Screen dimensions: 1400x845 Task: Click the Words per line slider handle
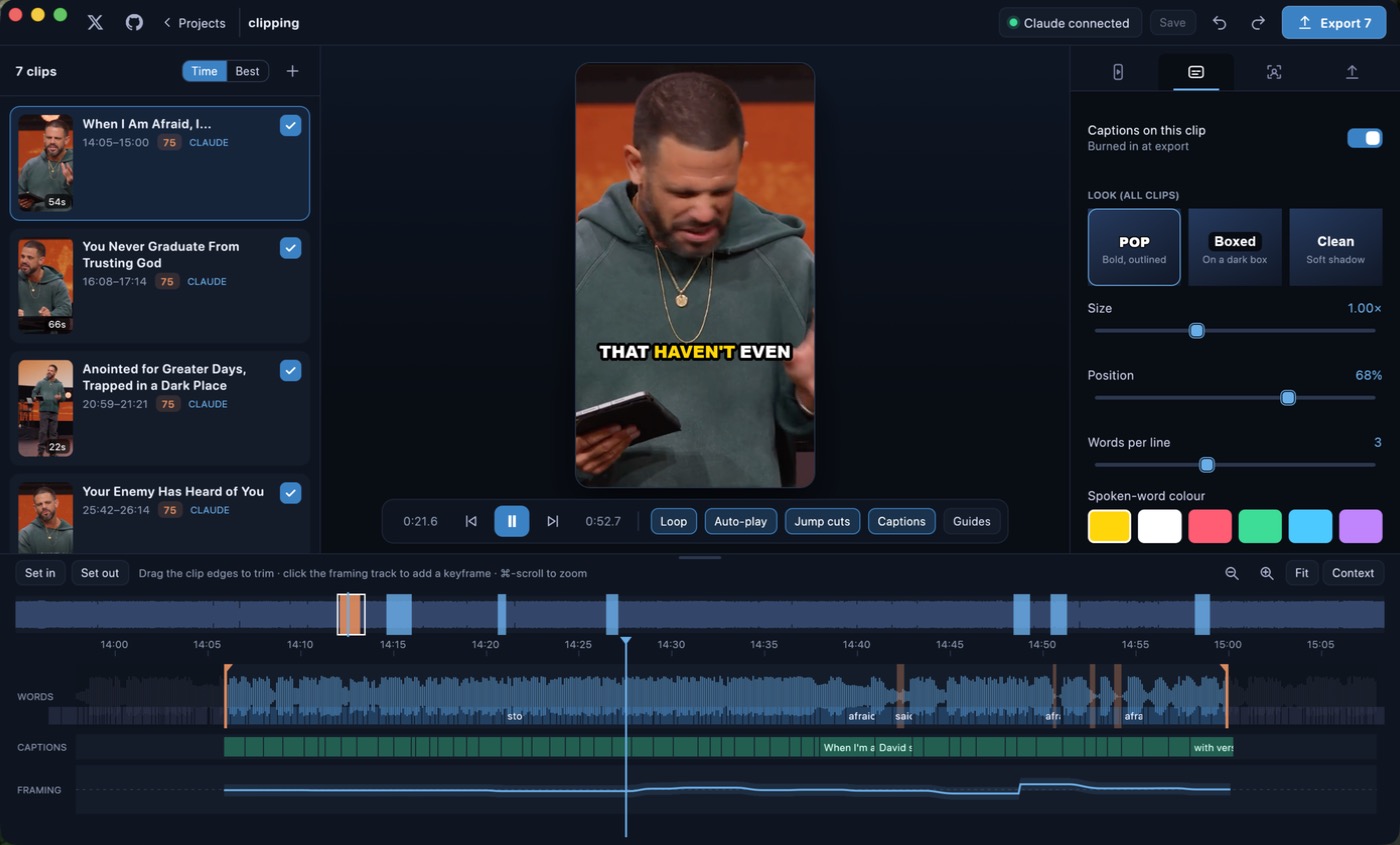click(x=1207, y=465)
